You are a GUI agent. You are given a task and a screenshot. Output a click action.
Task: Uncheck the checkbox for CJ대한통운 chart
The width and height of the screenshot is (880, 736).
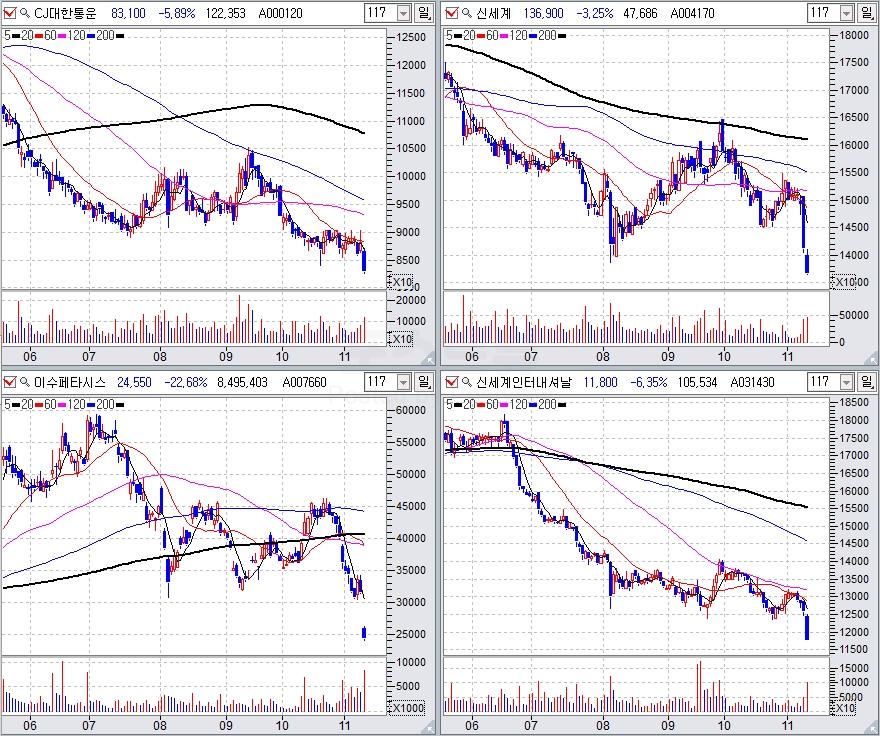(10, 13)
